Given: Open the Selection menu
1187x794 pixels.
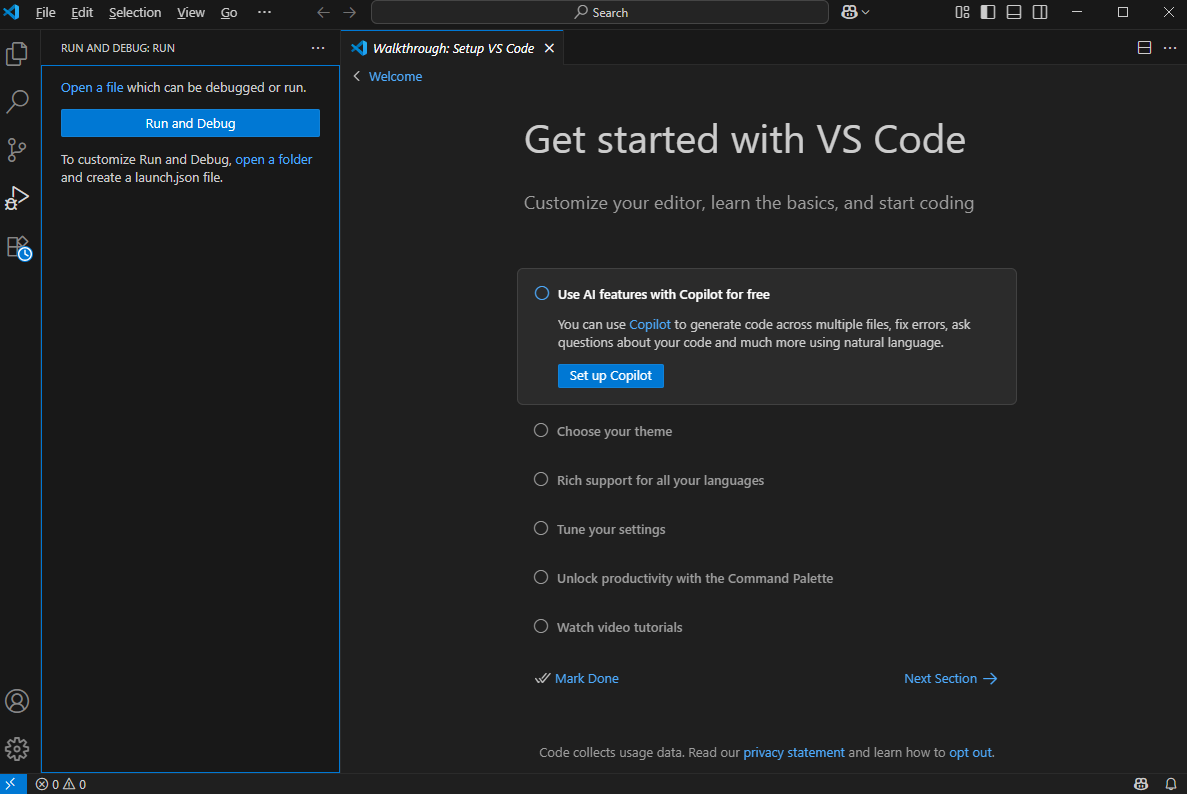Looking at the screenshot, I should coord(135,12).
